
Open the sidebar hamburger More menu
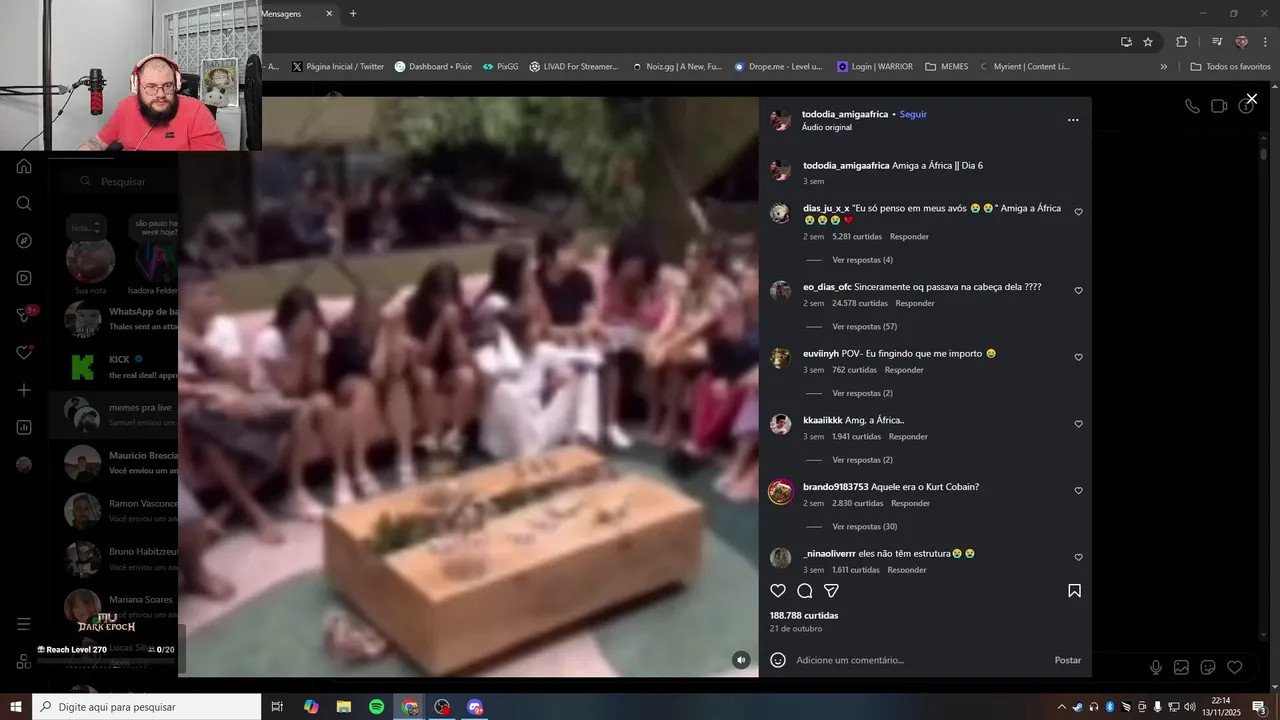click(x=24, y=624)
